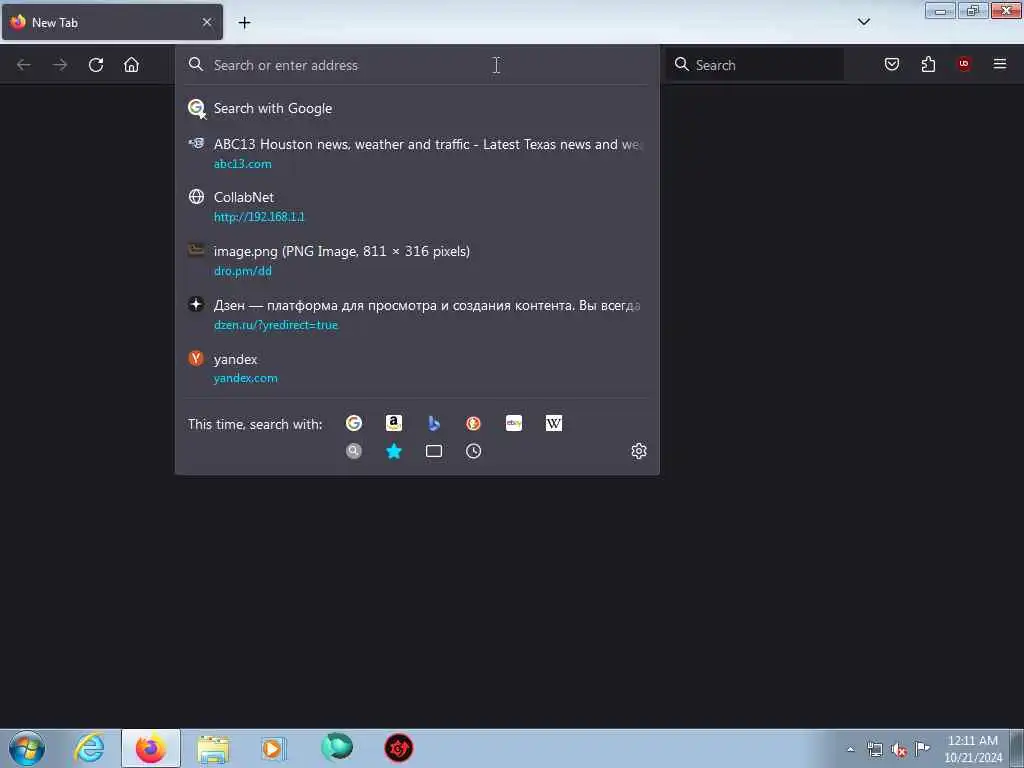Screen dimensions: 1024x768
Task: Open image.png PNG Image suggestion
Action: click(417, 261)
